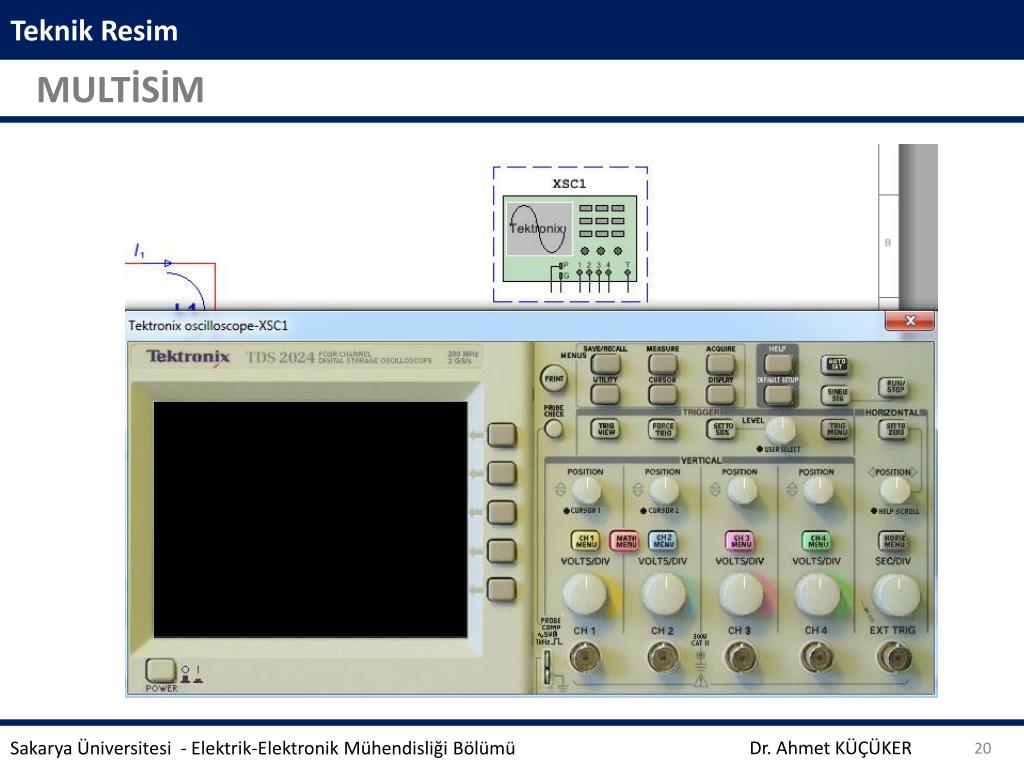The width and height of the screenshot is (1024, 768).
Task: Click the fourth screen-side option button
Action: [502, 551]
